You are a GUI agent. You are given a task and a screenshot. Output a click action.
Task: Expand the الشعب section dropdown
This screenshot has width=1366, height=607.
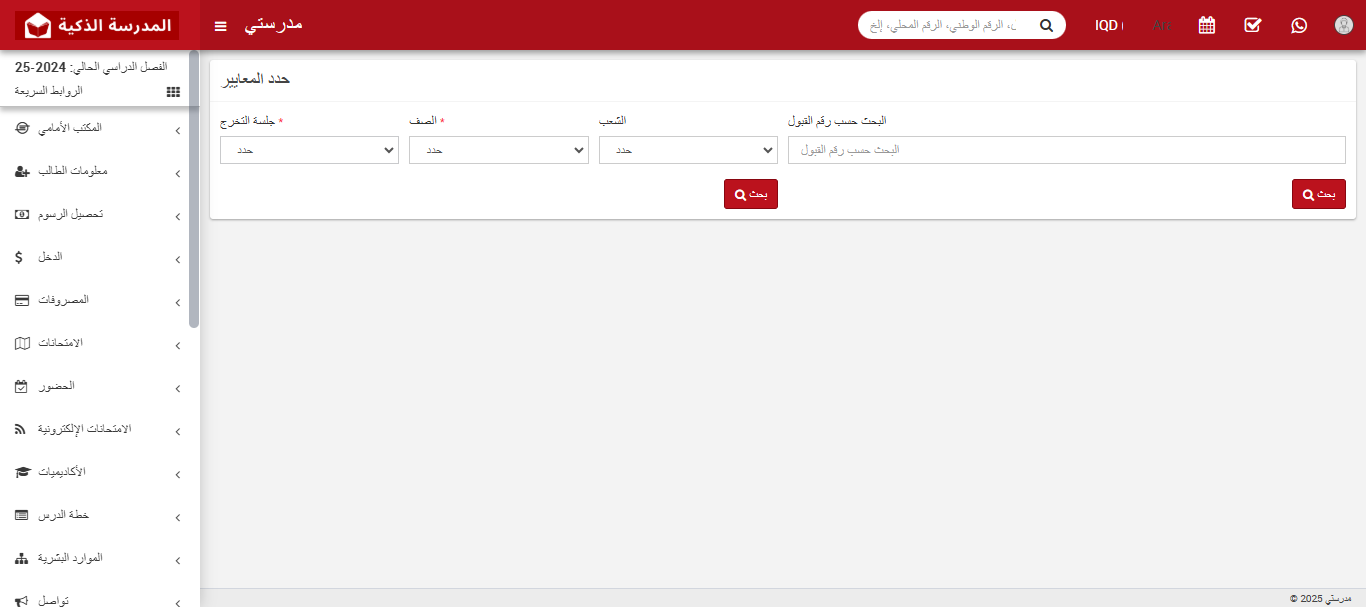pyautogui.click(x=687, y=150)
